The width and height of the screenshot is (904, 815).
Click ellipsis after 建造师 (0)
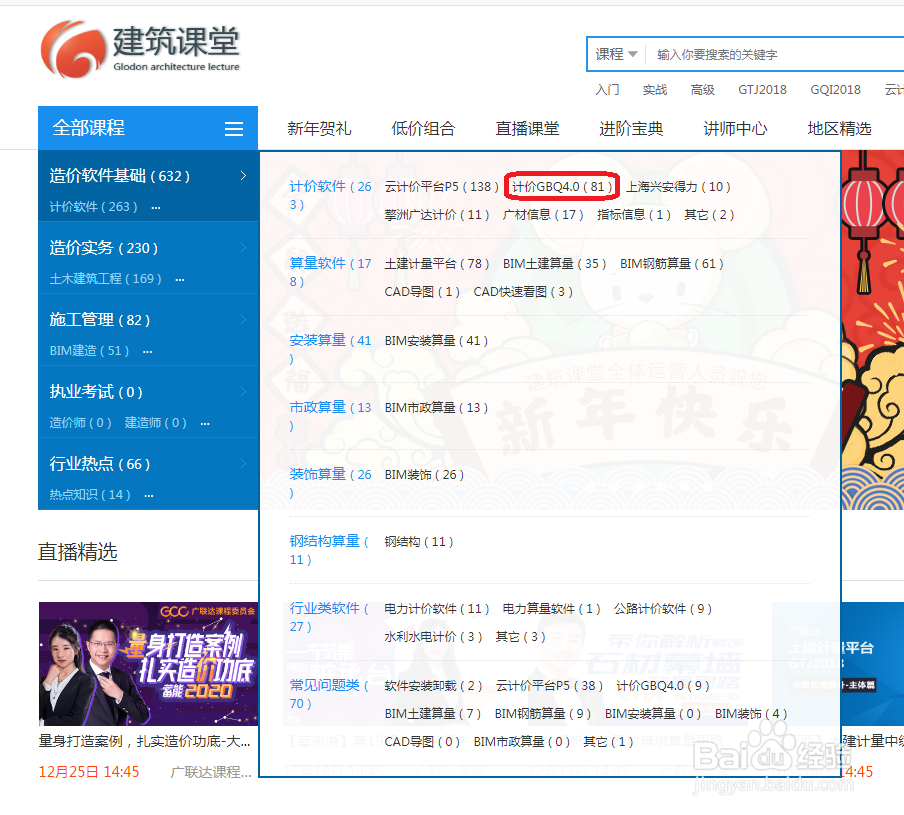click(x=205, y=424)
